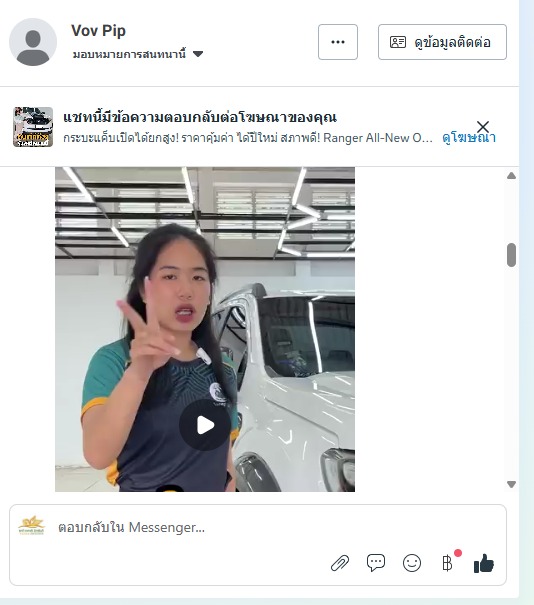Expand the มอบหมายการสนทนานี้ dropdown arrow
534x605 pixels.
(198, 54)
